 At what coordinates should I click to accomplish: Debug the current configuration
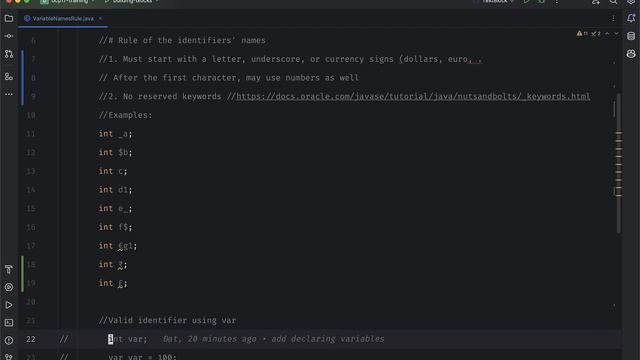point(541,2)
